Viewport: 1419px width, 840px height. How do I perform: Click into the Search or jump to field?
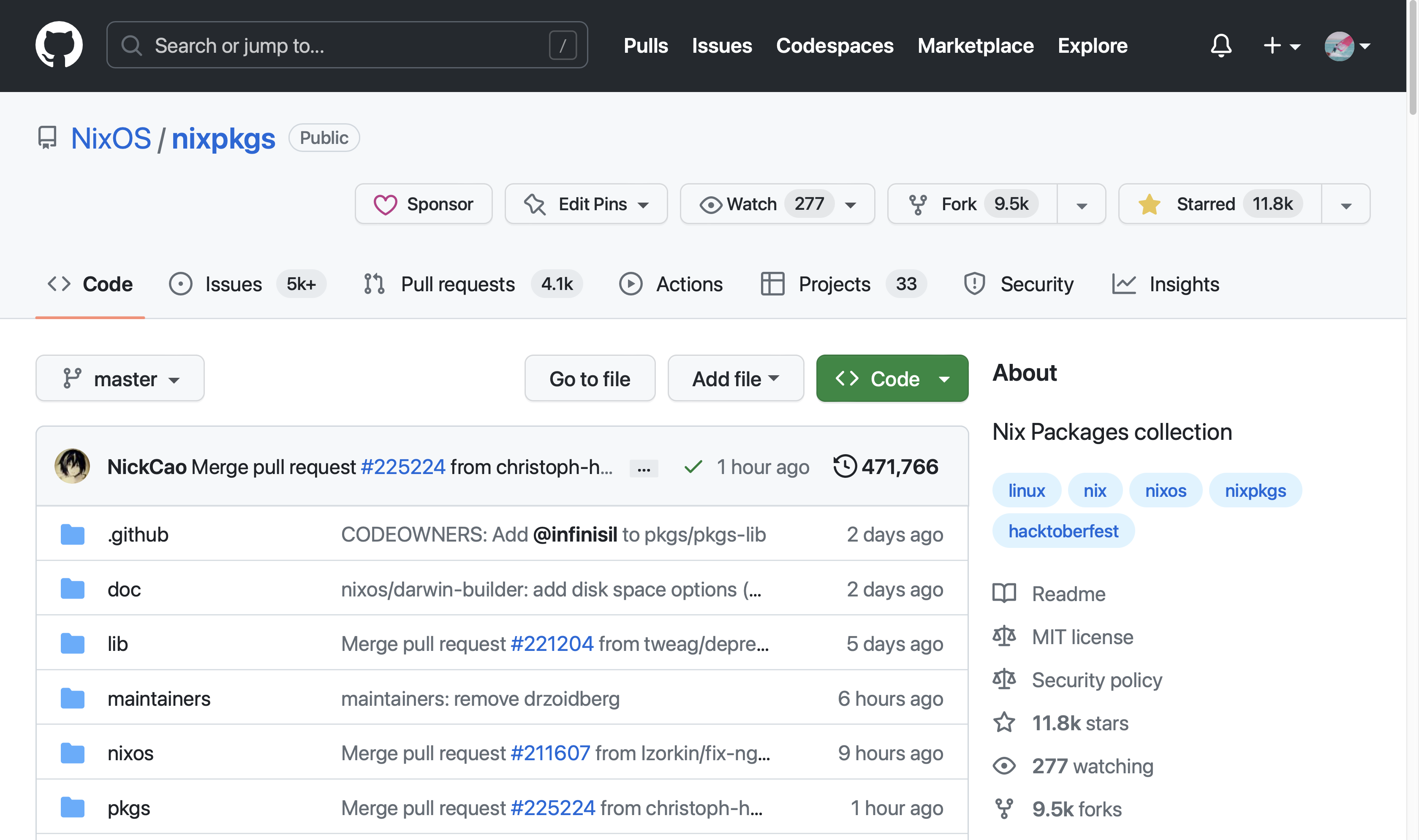pos(347,45)
